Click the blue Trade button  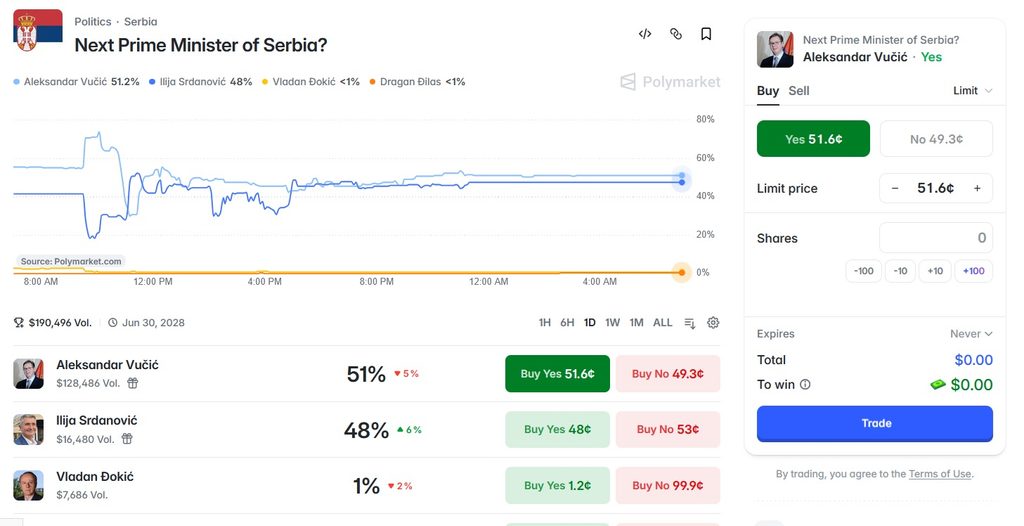[875, 423]
